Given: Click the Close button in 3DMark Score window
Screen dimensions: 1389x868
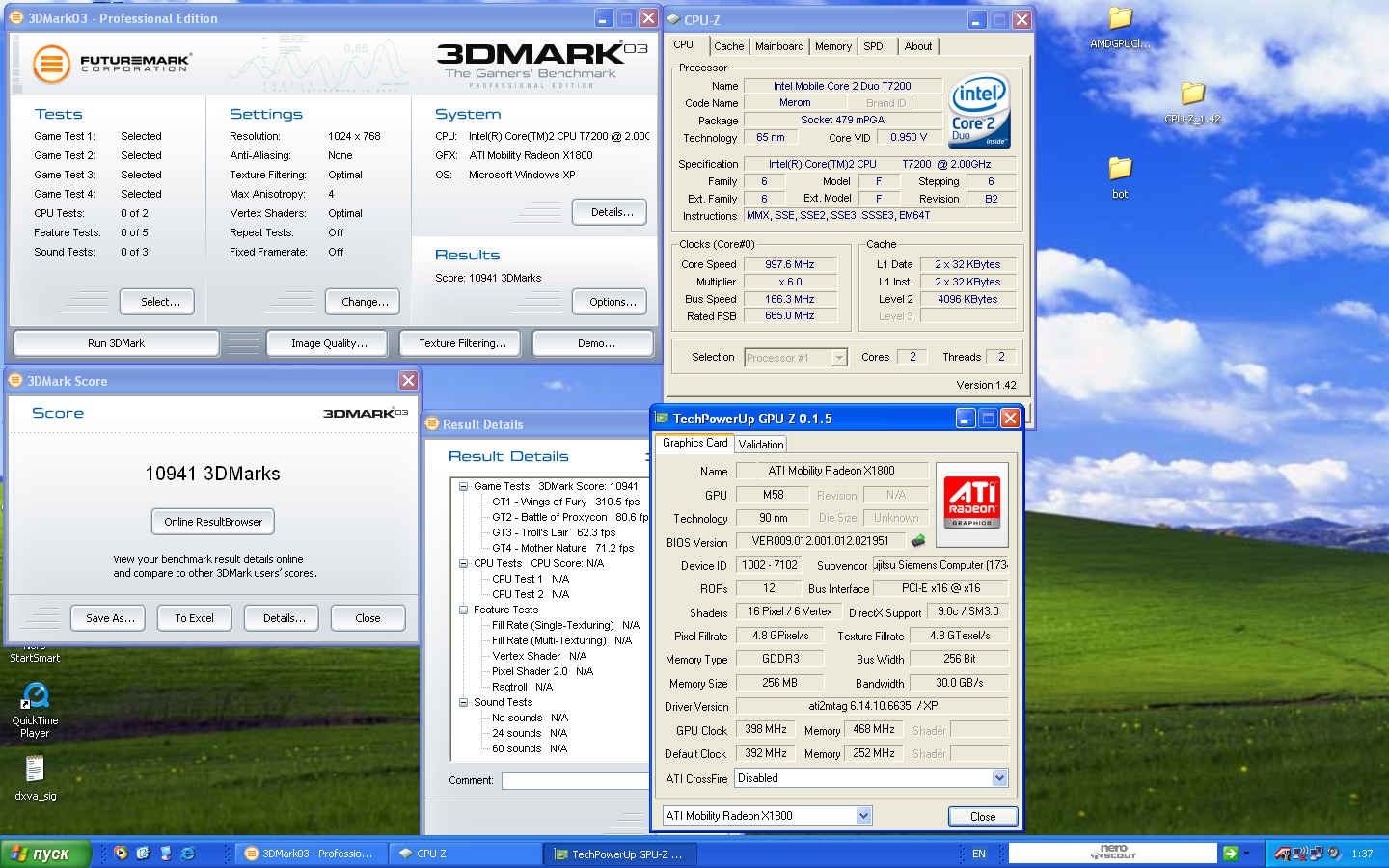Looking at the screenshot, I should [368, 618].
